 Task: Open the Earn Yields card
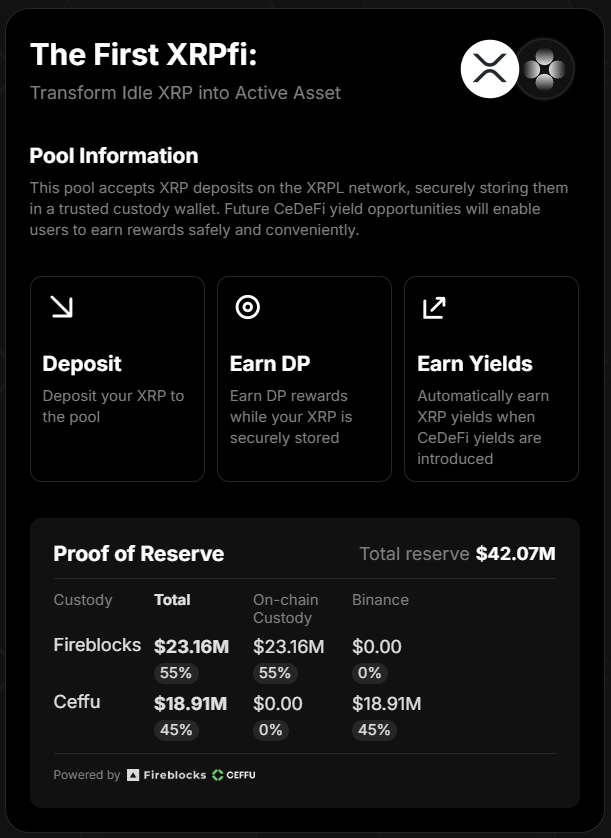click(492, 379)
